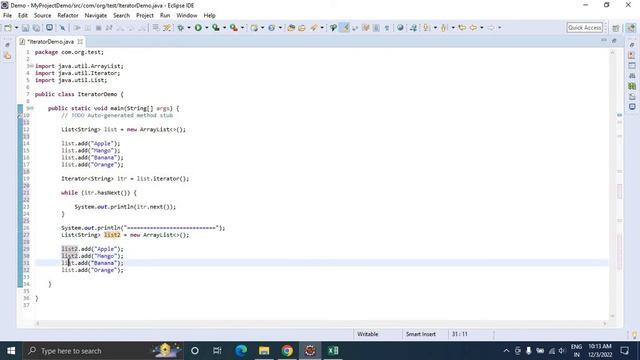The image size is (640, 360).
Task: Open the Navigate menu
Action: [x=96, y=16]
